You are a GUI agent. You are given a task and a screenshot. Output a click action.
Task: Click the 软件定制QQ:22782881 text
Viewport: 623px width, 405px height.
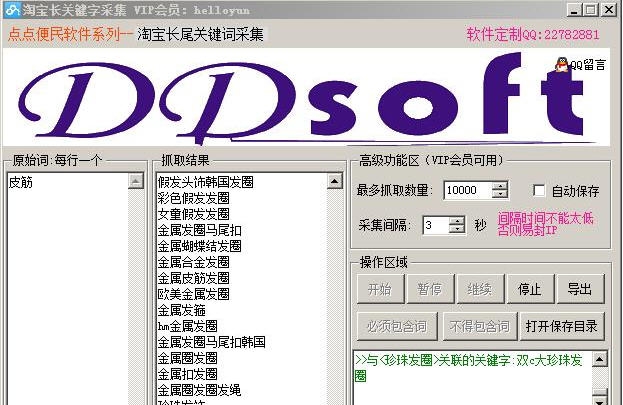pyautogui.click(x=533, y=35)
